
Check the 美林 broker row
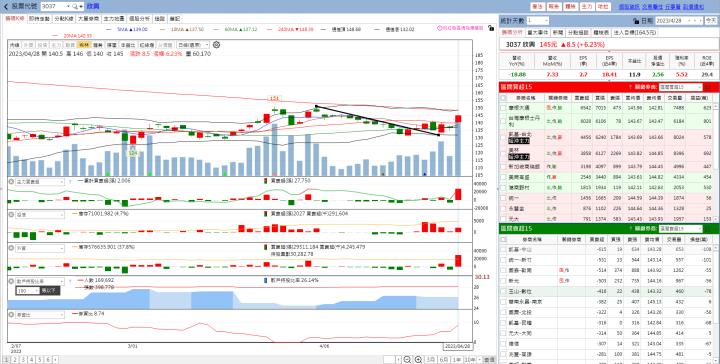pyautogui.click(x=504, y=153)
